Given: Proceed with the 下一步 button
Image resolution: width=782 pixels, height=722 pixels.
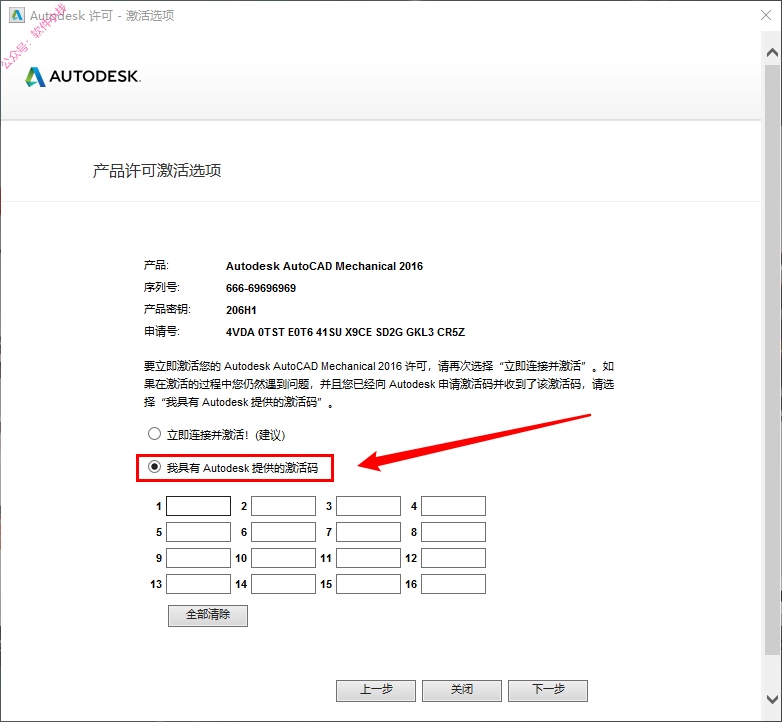Looking at the screenshot, I should (x=548, y=690).
